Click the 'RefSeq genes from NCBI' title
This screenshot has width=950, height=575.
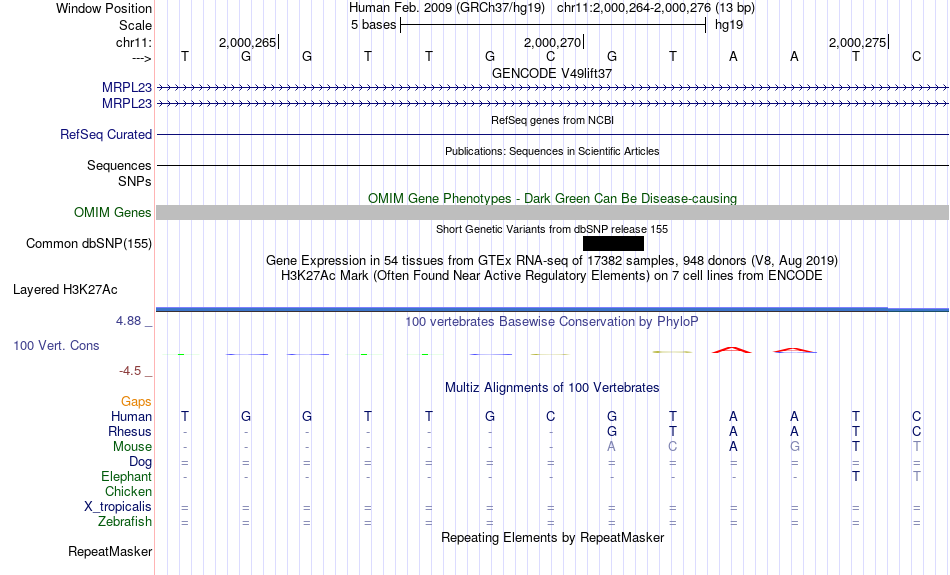(552, 120)
